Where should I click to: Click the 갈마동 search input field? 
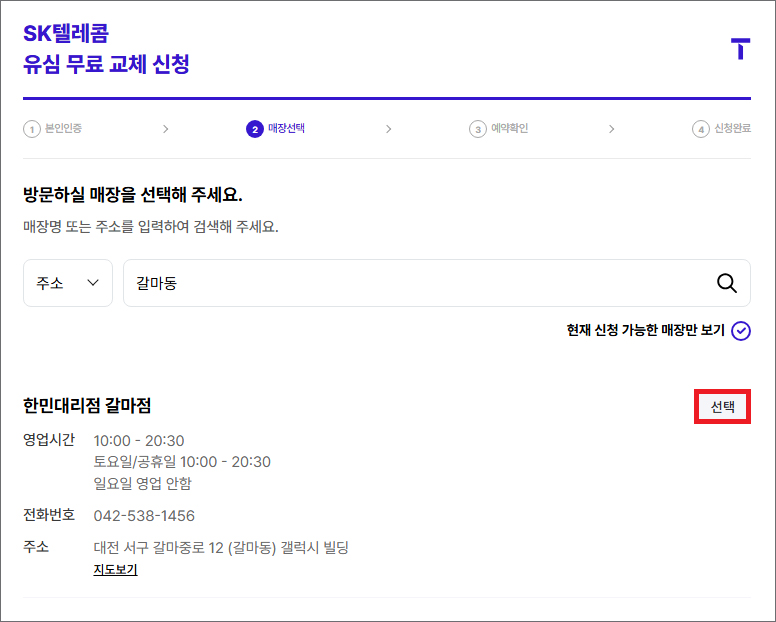(436, 283)
